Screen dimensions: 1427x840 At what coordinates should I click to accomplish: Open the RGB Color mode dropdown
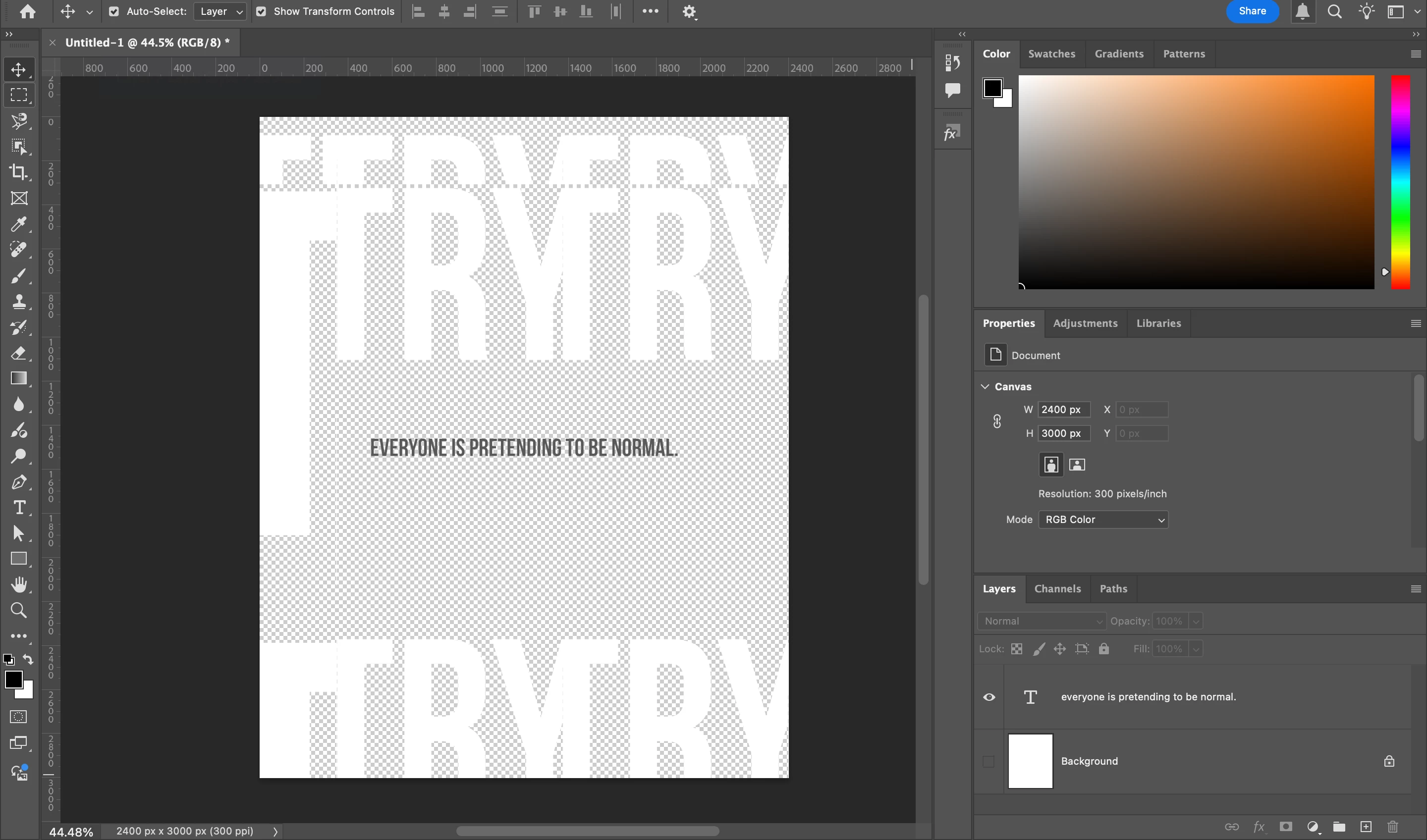click(x=1102, y=520)
